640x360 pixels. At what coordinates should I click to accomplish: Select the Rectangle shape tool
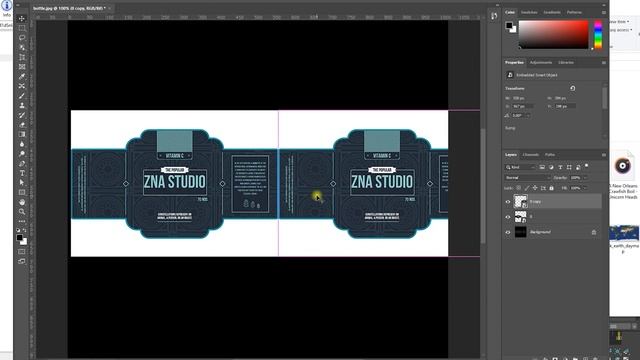point(22,192)
